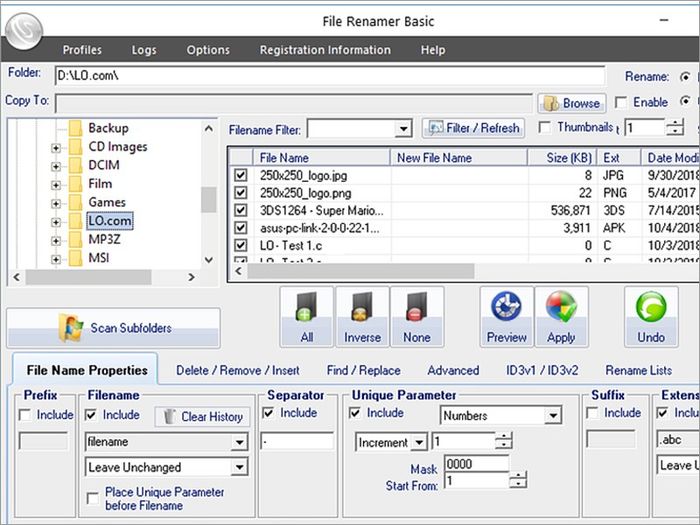Open the Backup folder icon in tree
Viewport: 700px width, 525px height.
pos(75,128)
